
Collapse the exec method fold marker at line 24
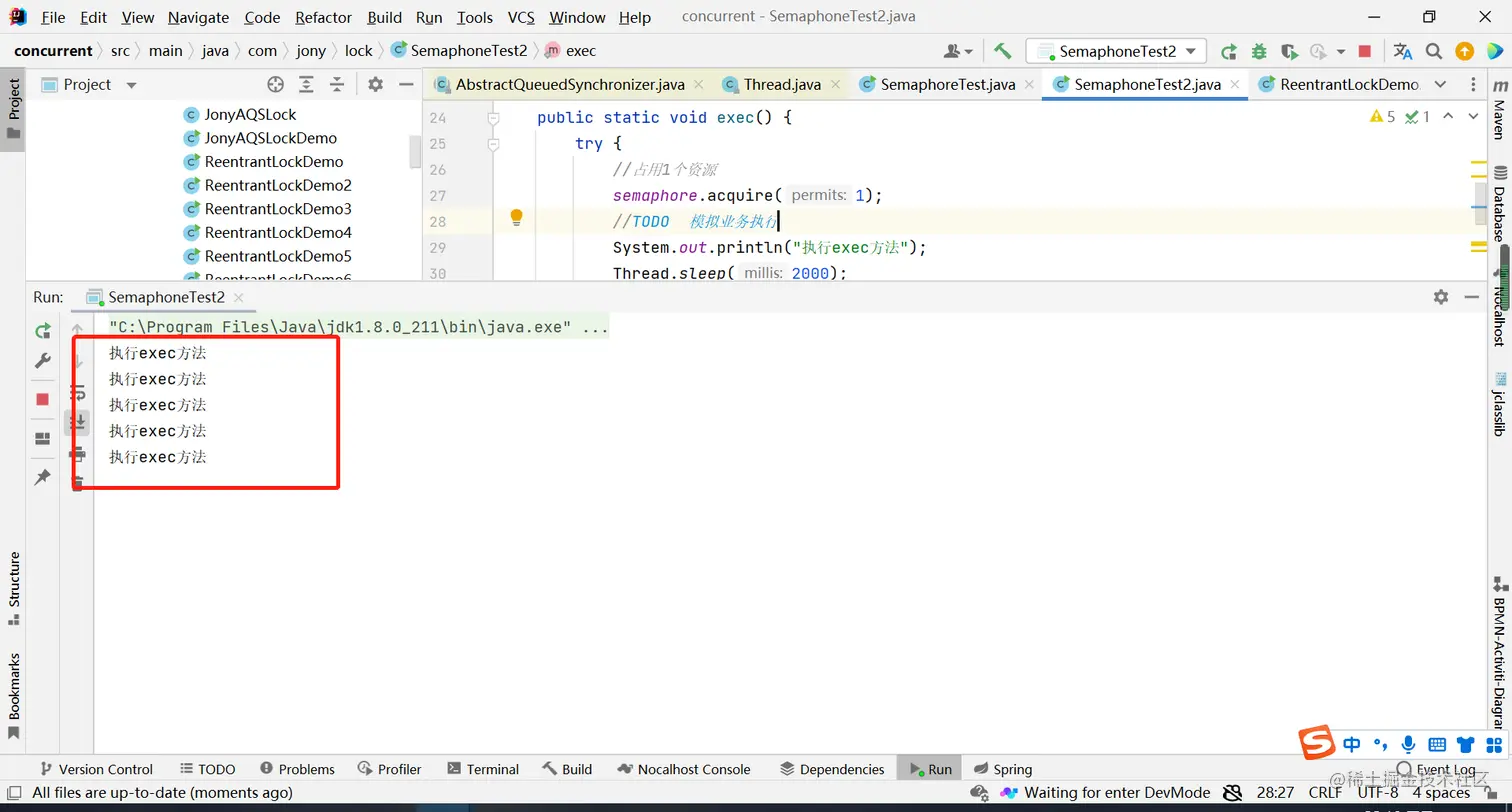coord(492,118)
